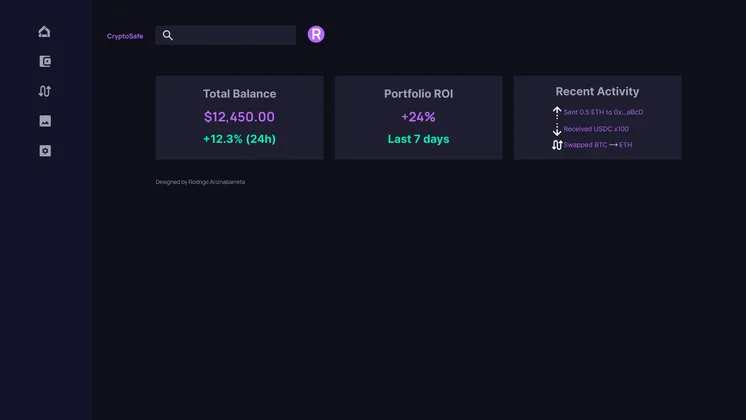746x420 pixels.
Task: Open 'Received USDC x100' entry
Action: (x=596, y=129)
